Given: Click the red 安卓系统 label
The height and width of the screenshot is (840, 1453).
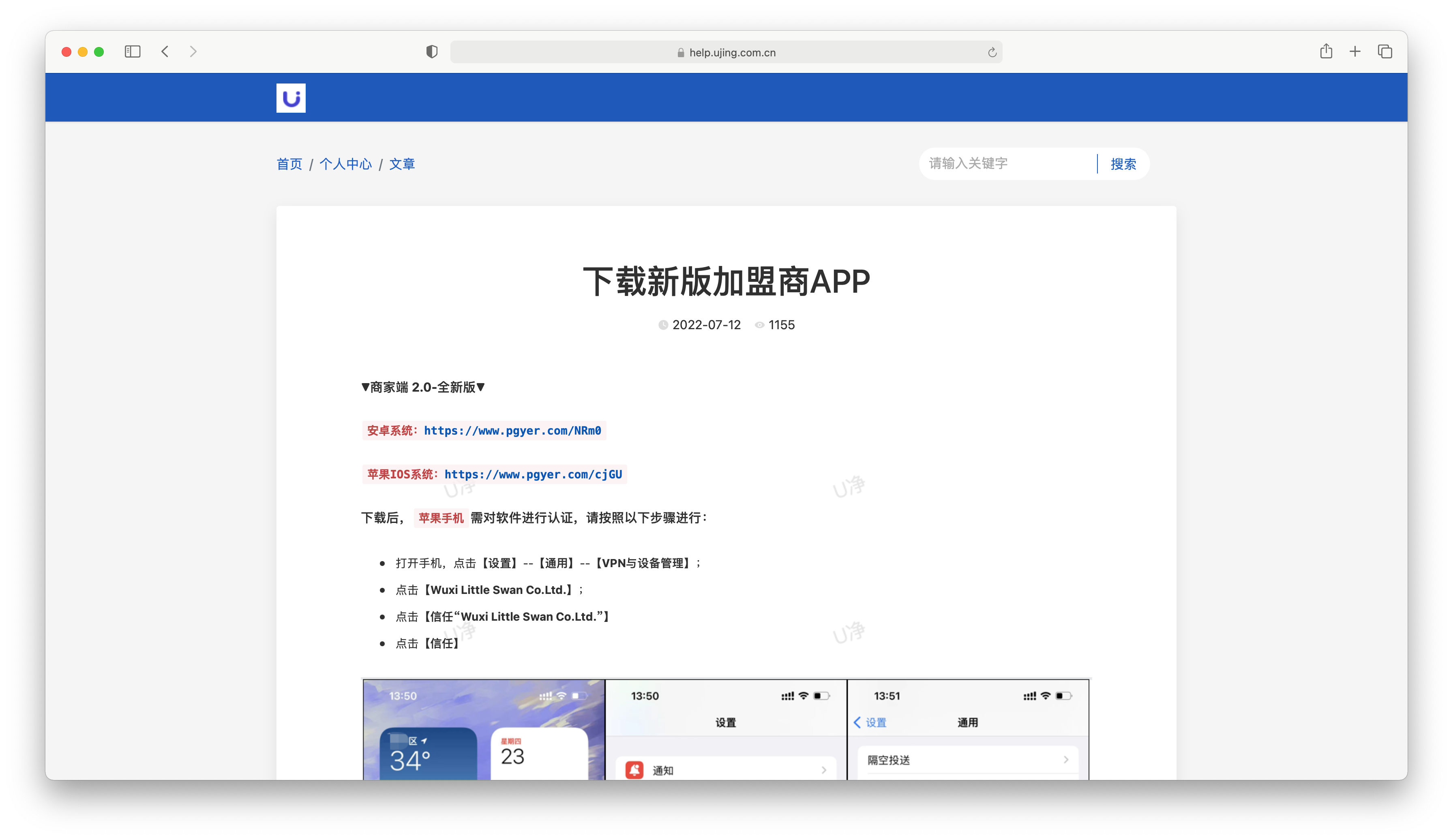Looking at the screenshot, I should 392,431.
